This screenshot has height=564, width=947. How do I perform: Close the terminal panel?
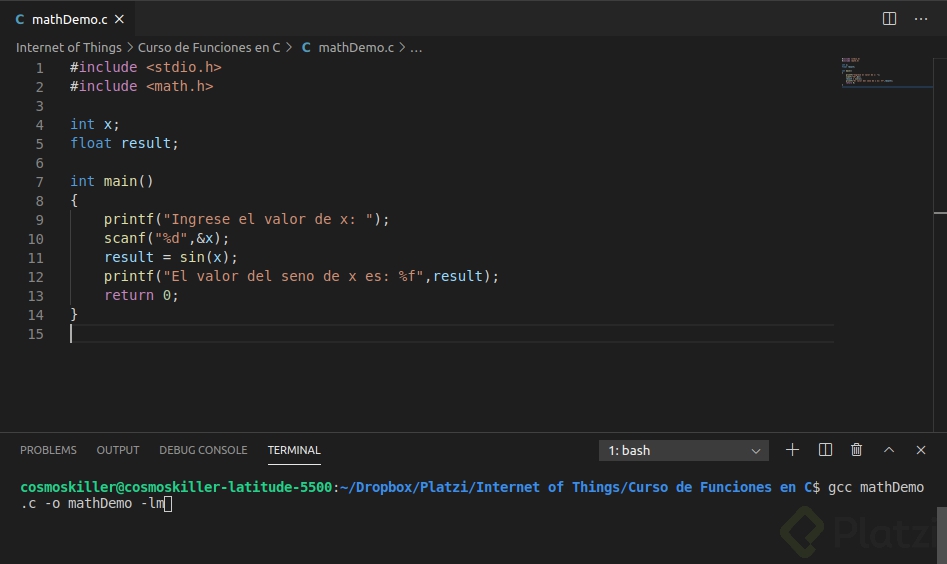[x=921, y=450]
